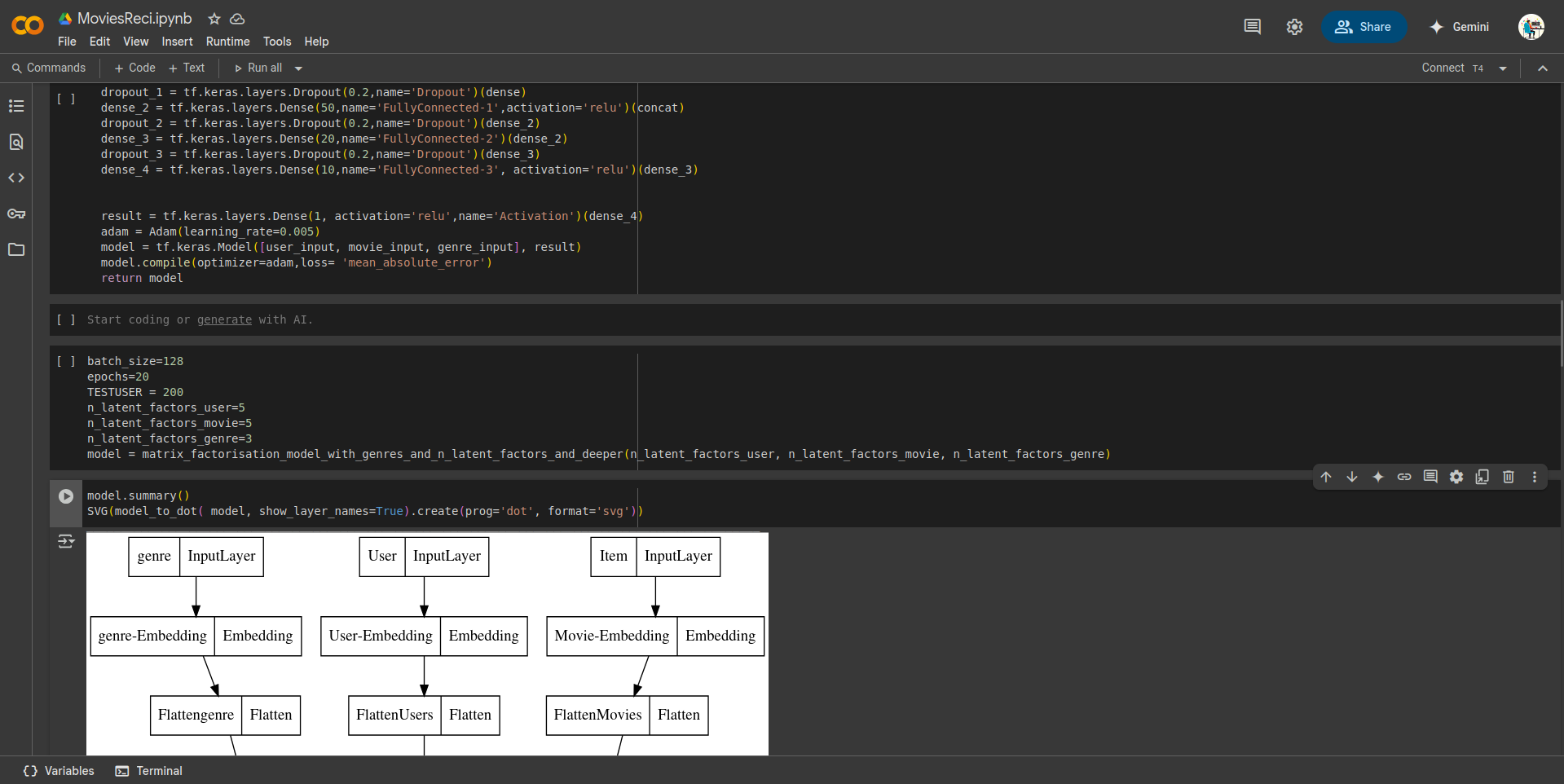The image size is (1564, 784).
Task: Open the Code snippets sidebar icon
Action: (x=16, y=178)
